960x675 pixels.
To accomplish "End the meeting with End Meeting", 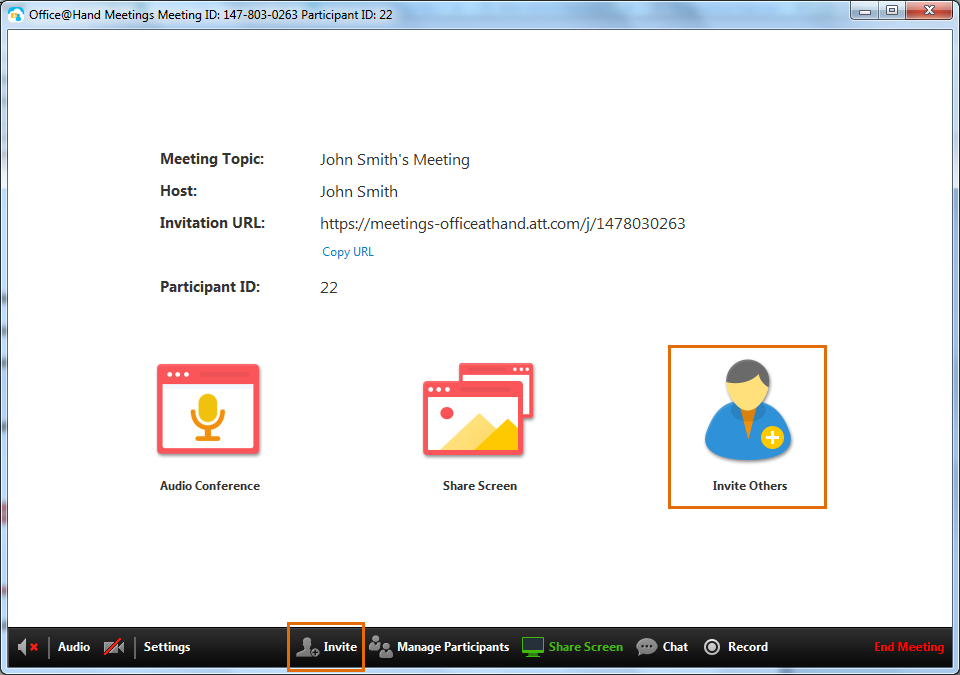I will click(909, 647).
